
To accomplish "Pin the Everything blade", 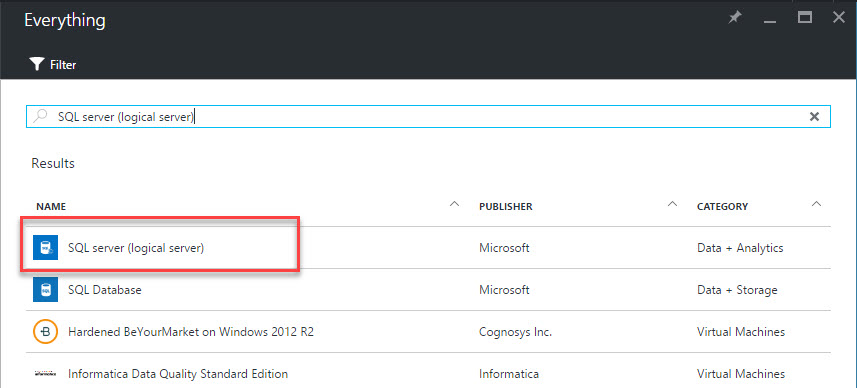I will tap(735, 18).
